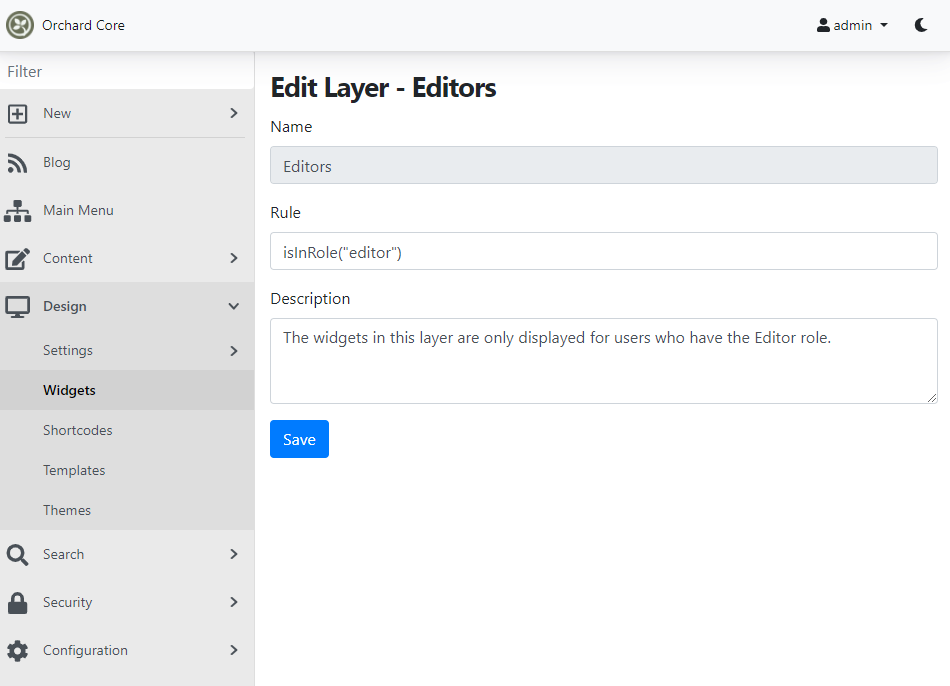950x686 pixels.
Task: Click the Design menu label
Action: click(x=65, y=307)
